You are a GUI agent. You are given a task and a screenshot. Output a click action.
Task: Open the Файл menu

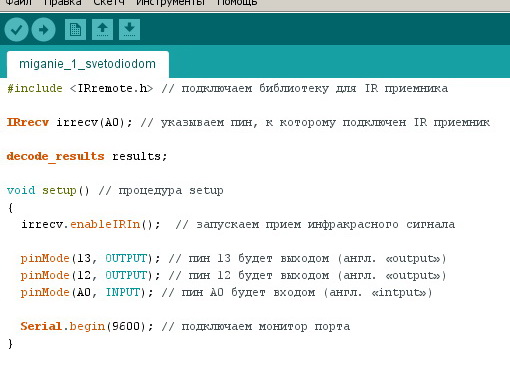click(19, 3)
